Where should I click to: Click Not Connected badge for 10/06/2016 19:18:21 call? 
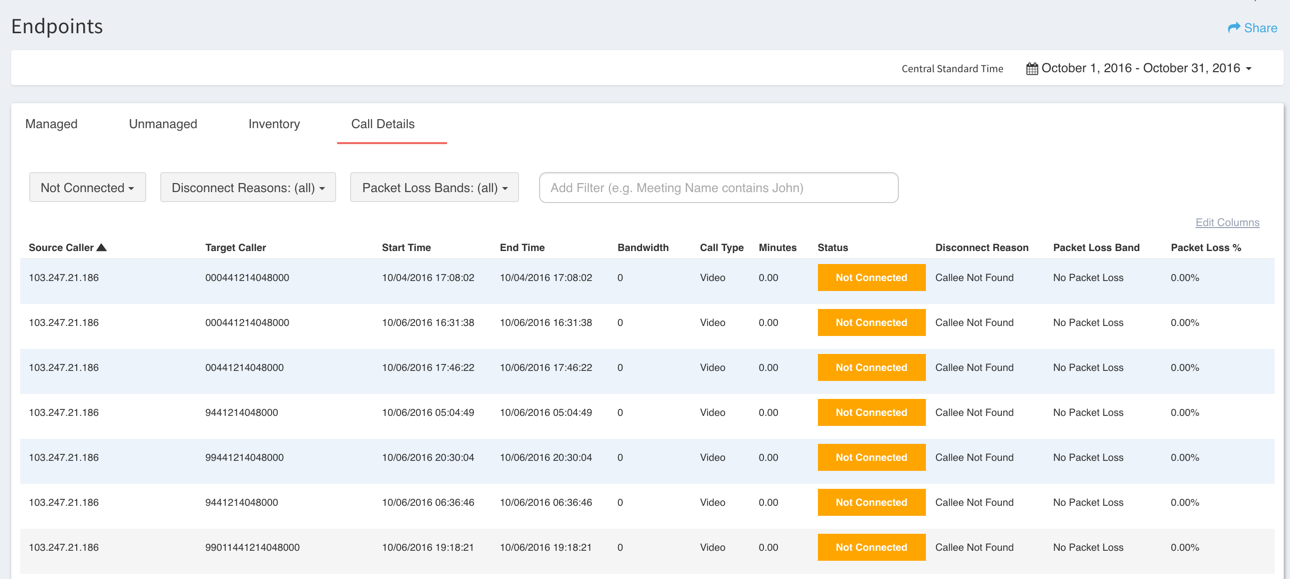click(x=872, y=548)
